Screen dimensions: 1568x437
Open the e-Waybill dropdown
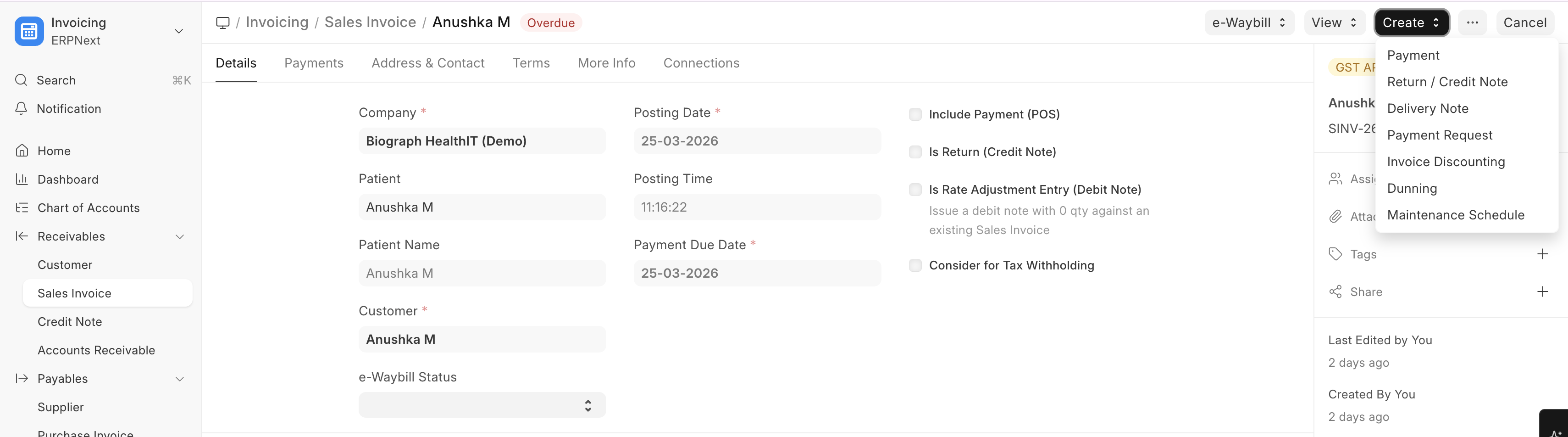[x=1249, y=22]
